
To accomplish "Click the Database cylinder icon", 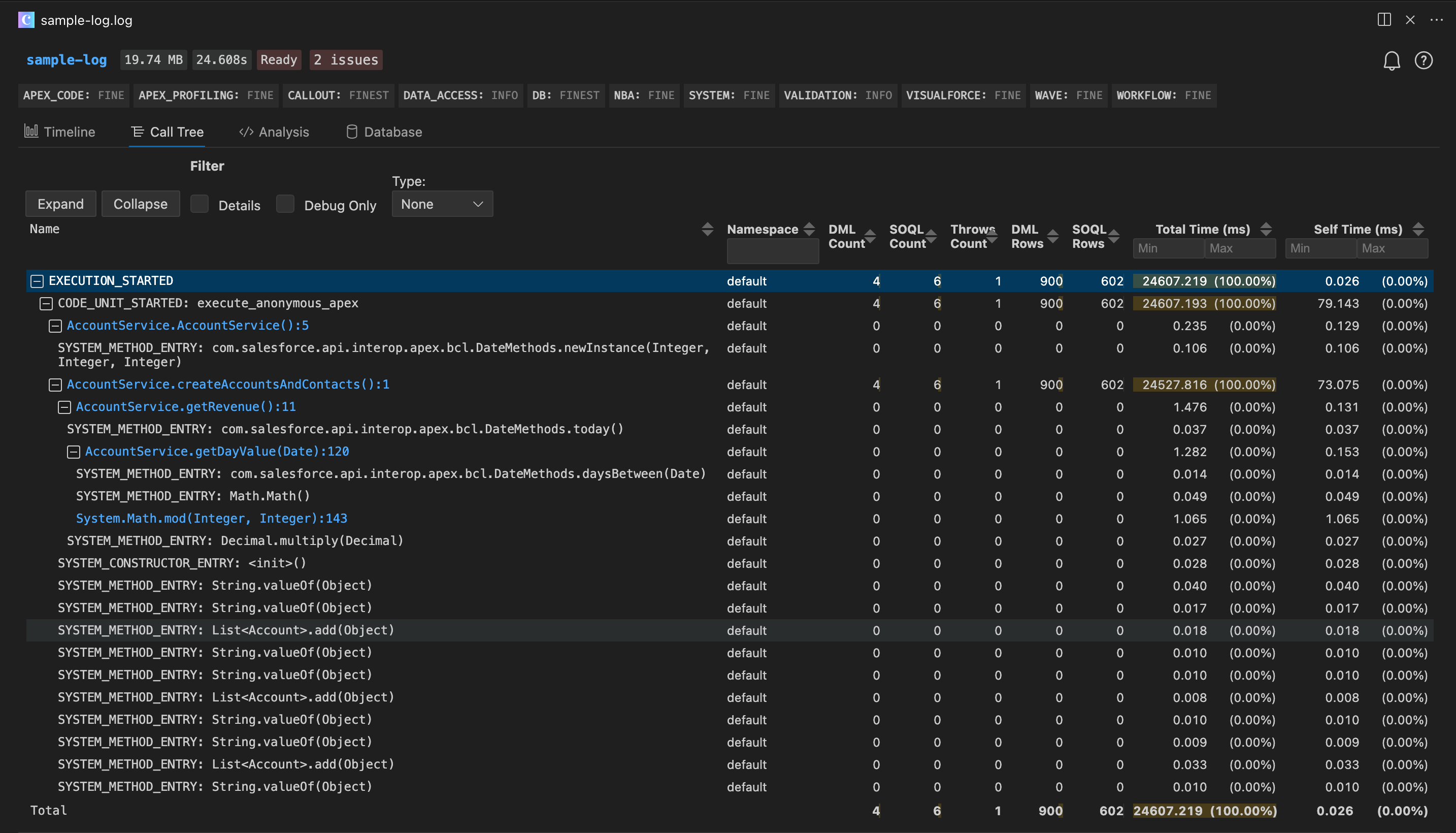I will [x=352, y=132].
